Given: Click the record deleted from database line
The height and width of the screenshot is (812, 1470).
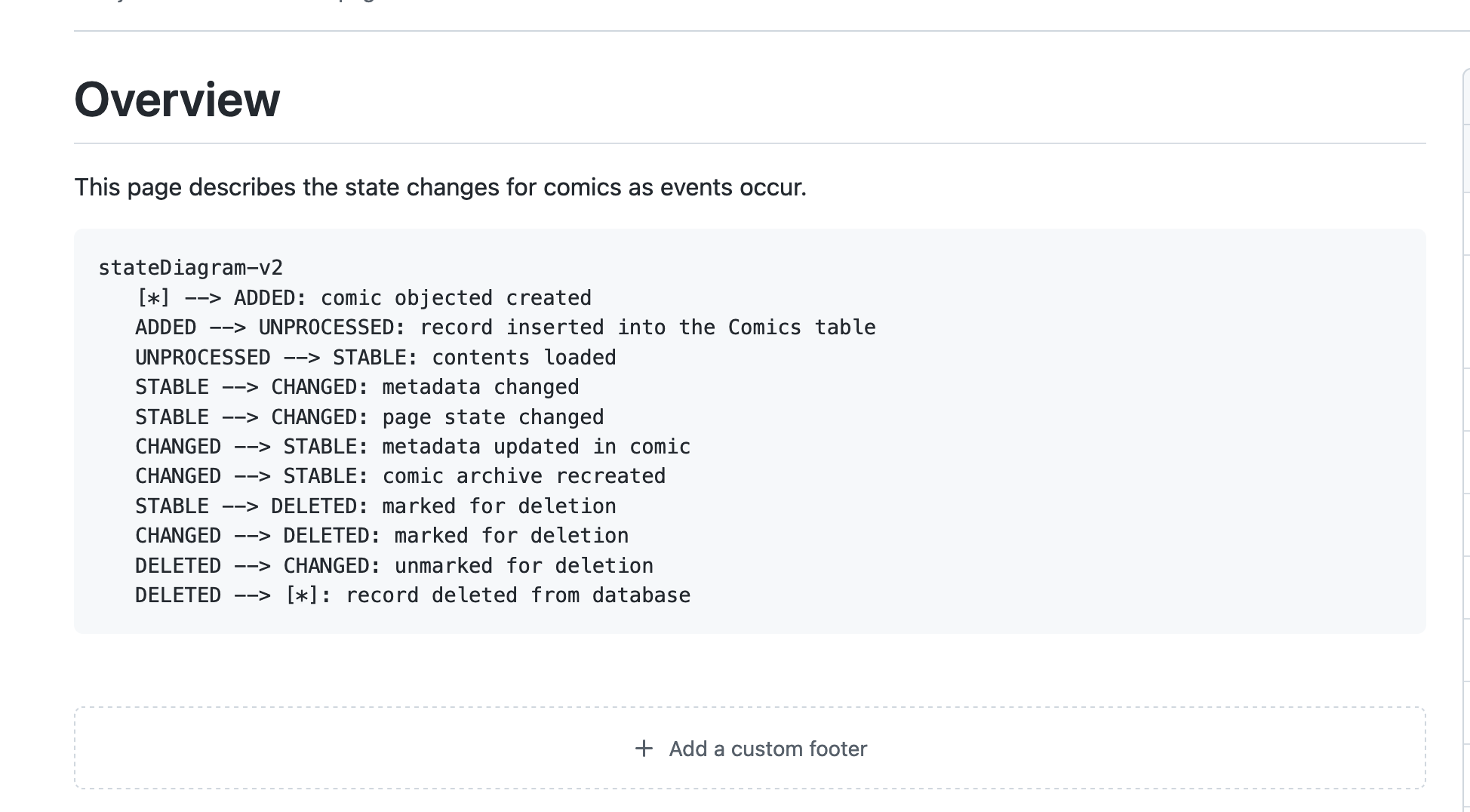Looking at the screenshot, I should [412, 595].
